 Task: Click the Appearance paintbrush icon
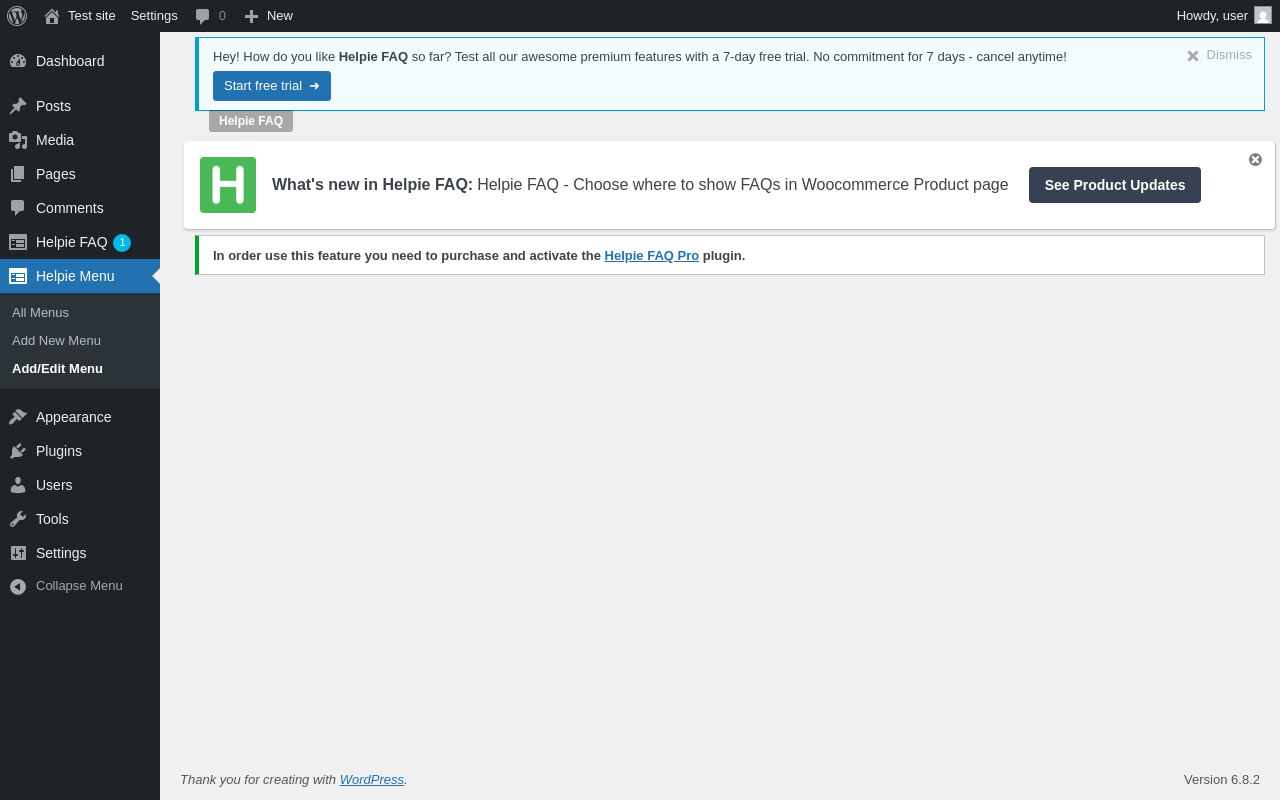(18, 417)
